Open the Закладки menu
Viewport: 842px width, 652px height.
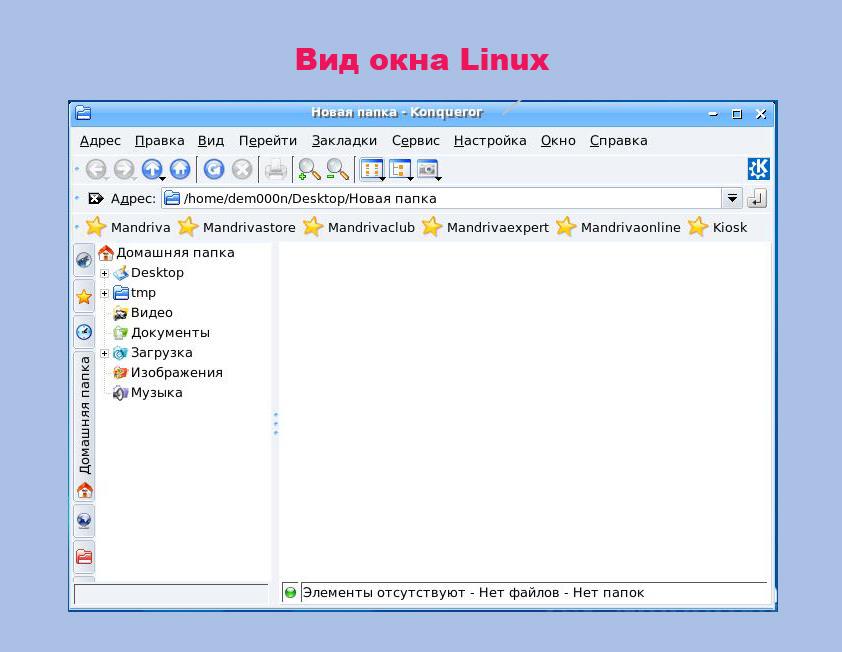pos(344,141)
